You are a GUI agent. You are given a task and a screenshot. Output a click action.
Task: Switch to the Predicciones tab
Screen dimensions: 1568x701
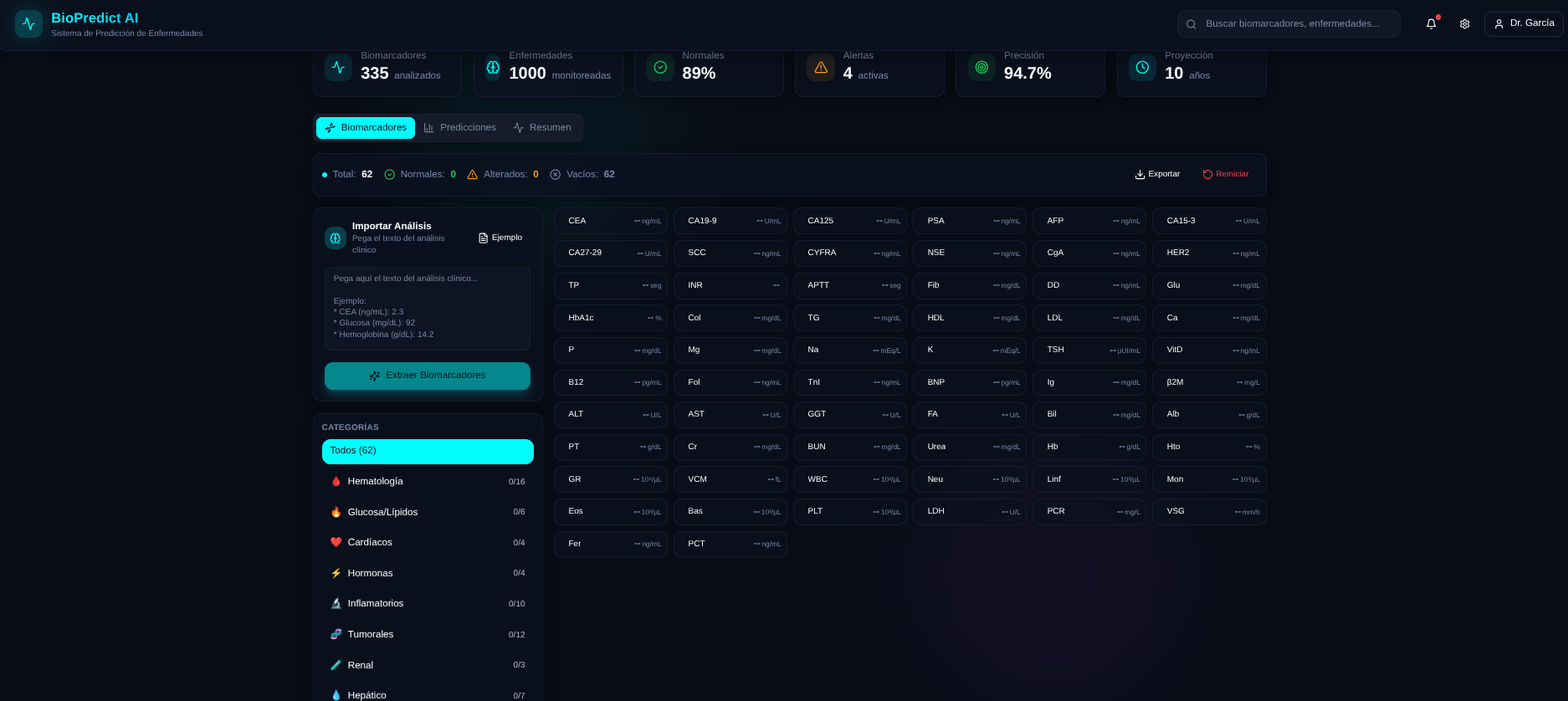coord(459,128)
